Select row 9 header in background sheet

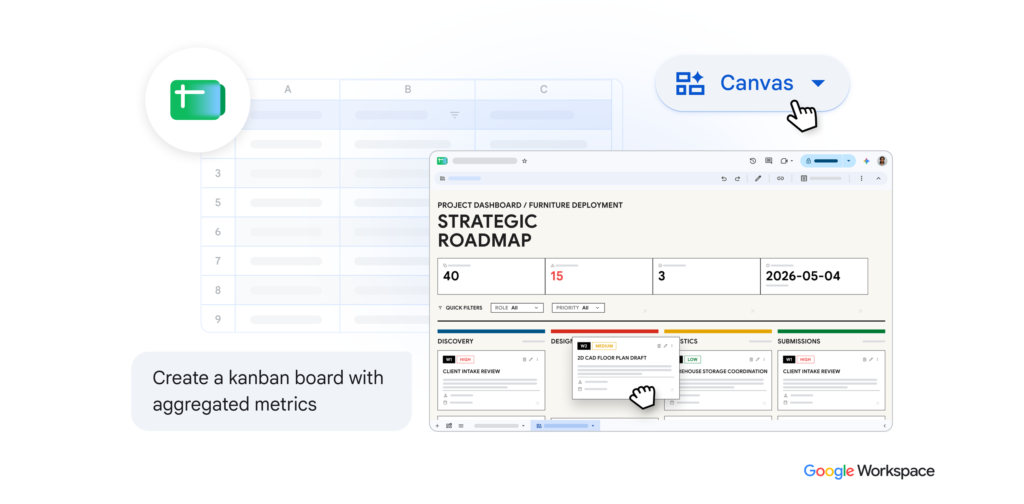[217, 319]
